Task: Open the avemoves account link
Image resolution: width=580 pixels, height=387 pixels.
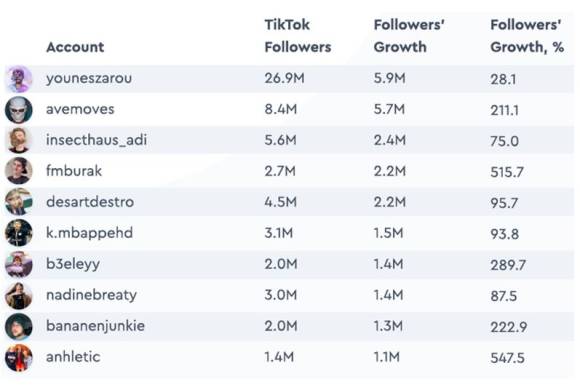Action: click(80, 109)
